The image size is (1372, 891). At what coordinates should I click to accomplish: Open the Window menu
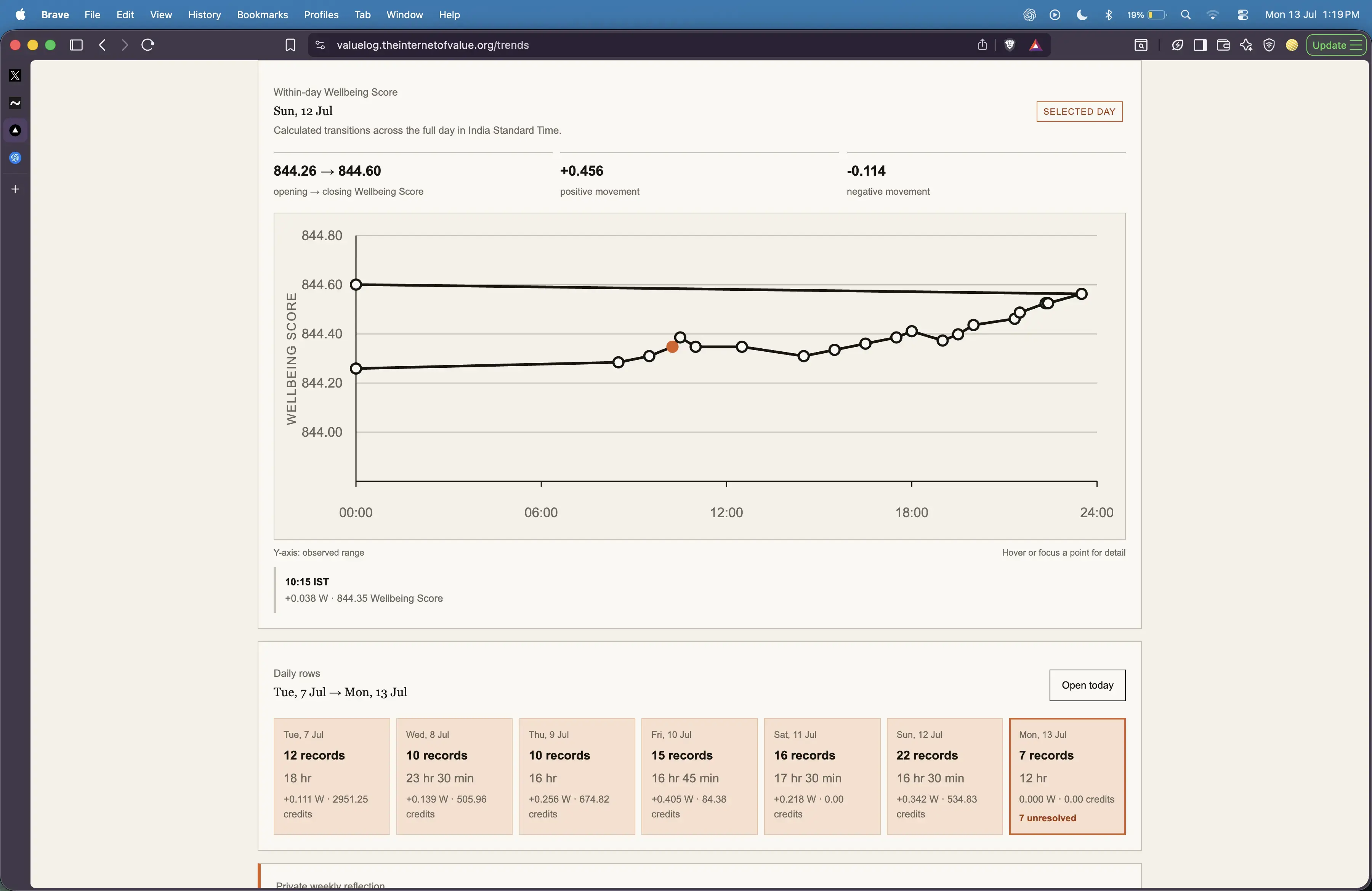(404, 15)
